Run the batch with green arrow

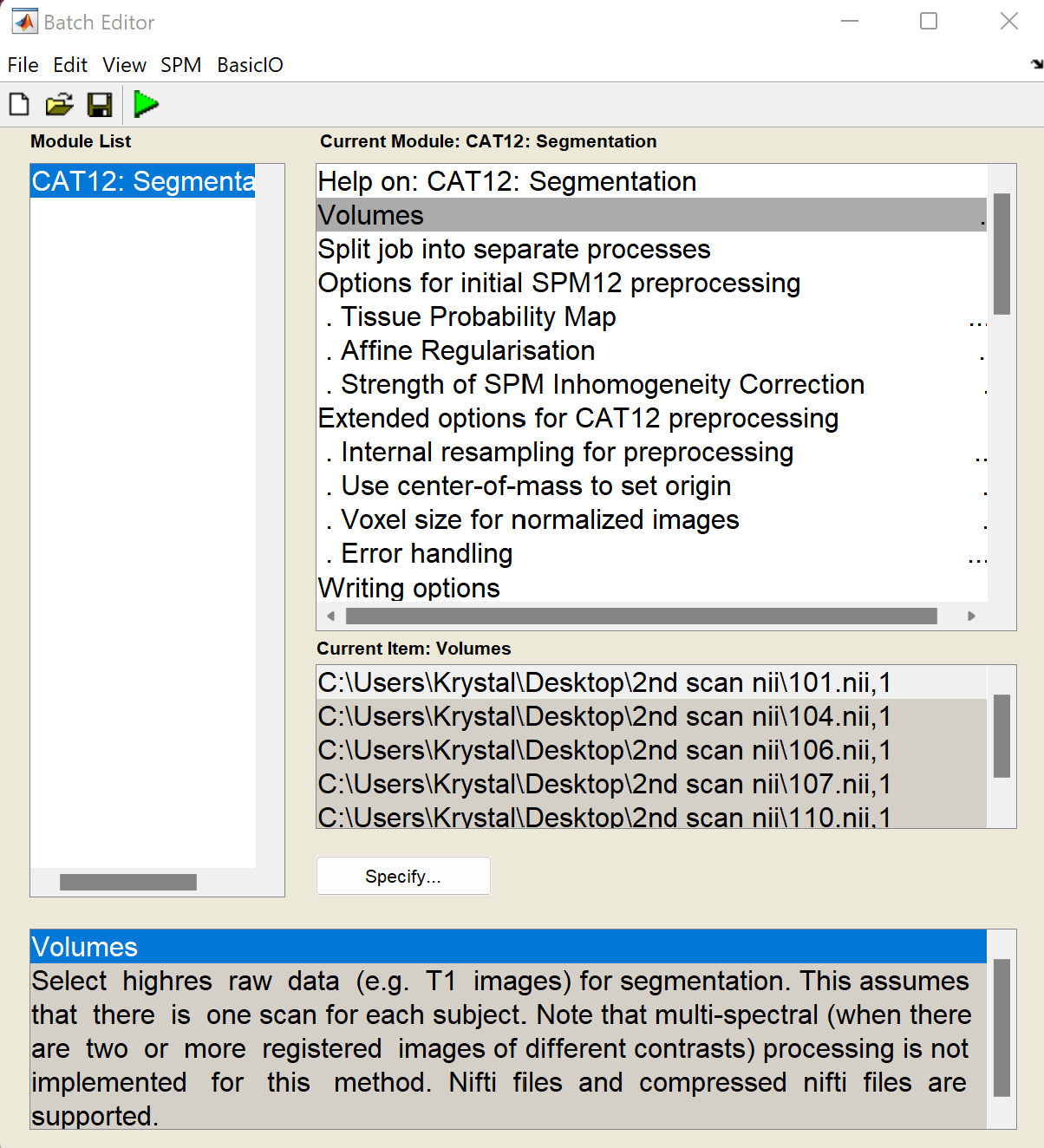click(x=147, y=105)
